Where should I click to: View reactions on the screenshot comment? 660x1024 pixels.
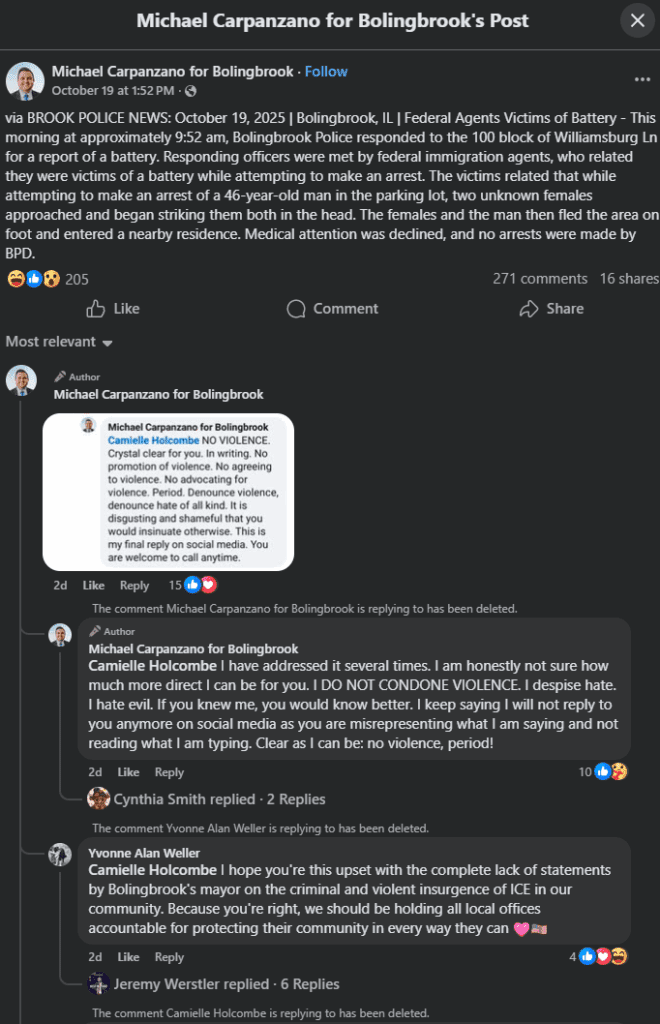pos(191,585)
